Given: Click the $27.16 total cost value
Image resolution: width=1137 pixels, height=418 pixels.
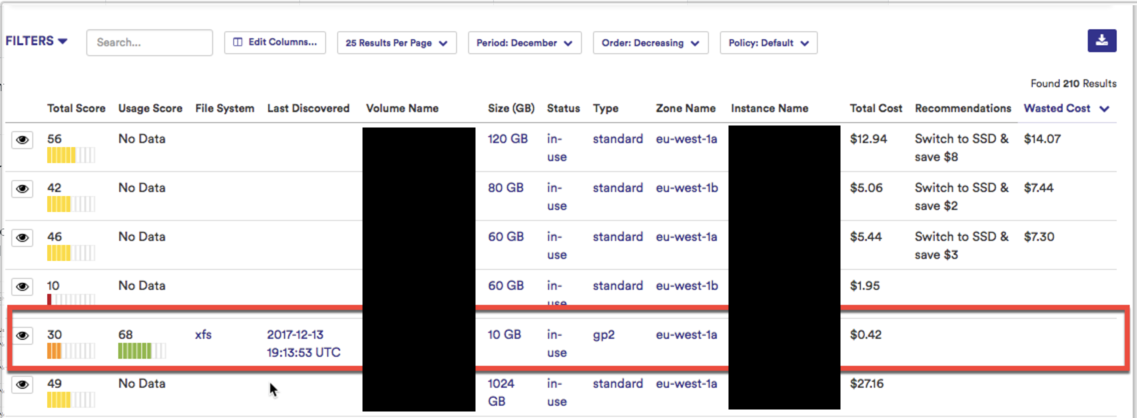Looking at the screenshot, I should tap(869, 383).
